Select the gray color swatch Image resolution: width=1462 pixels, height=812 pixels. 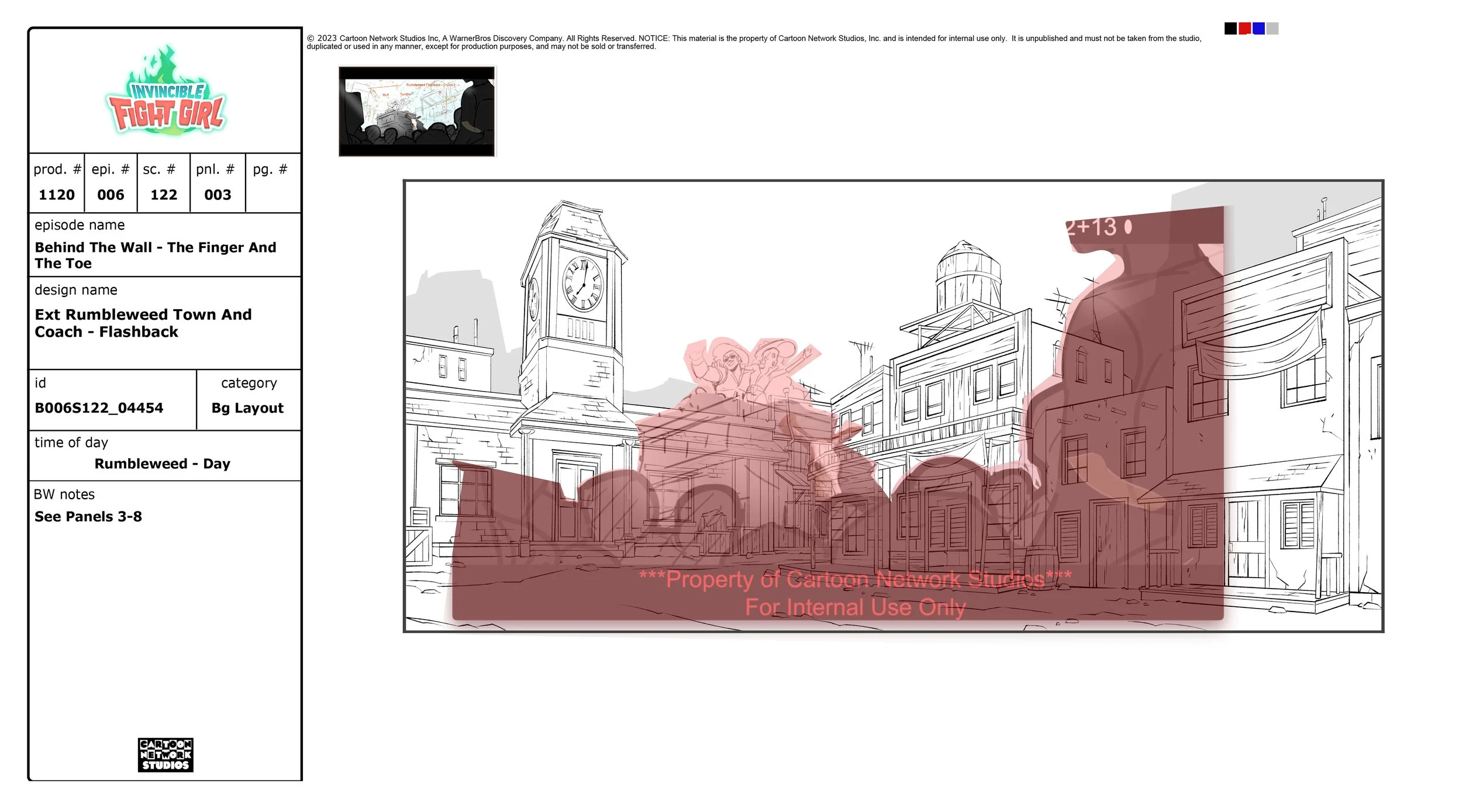(1273, 29)
